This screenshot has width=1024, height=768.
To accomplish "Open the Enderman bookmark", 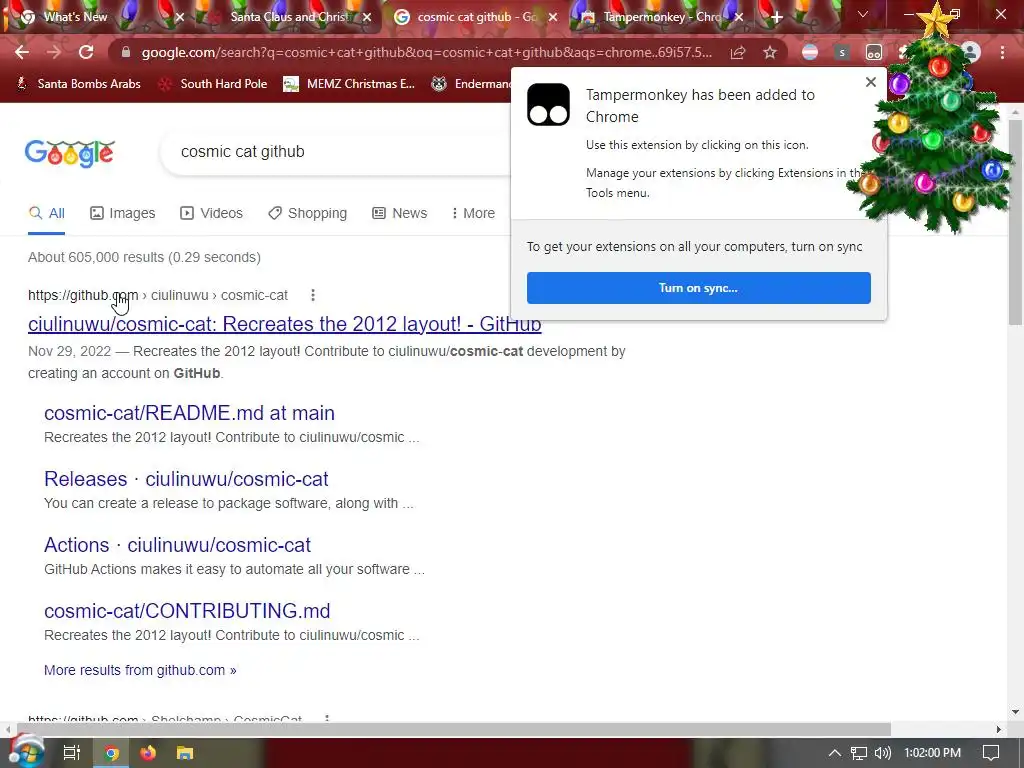I will 472,84.
